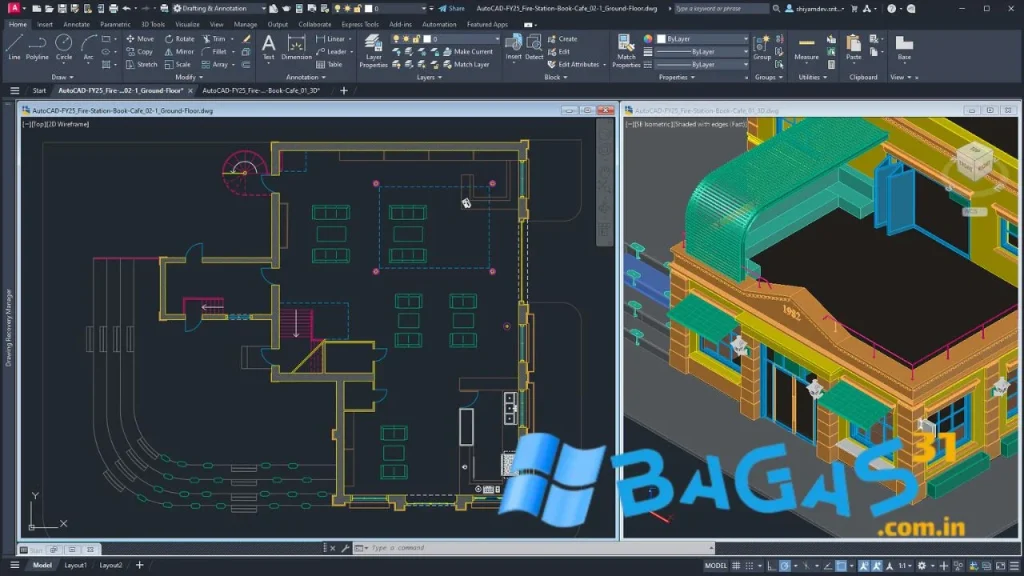The width and height of the screenshot is (1024, 576).
Task: Click the Share button
Action: [x=451, y=8]
